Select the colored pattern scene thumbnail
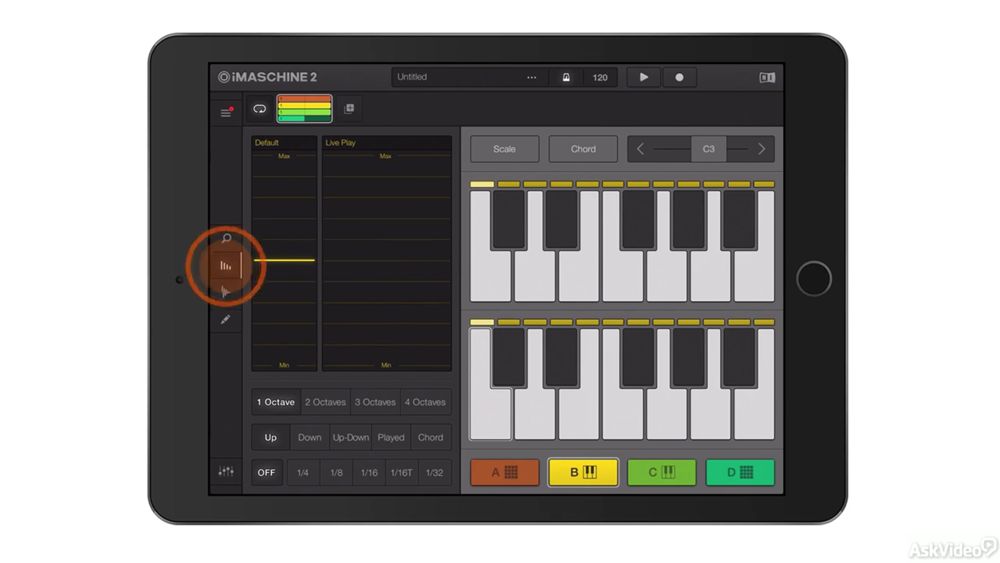This screenshot has width=1000, height=563. point(304,108)
